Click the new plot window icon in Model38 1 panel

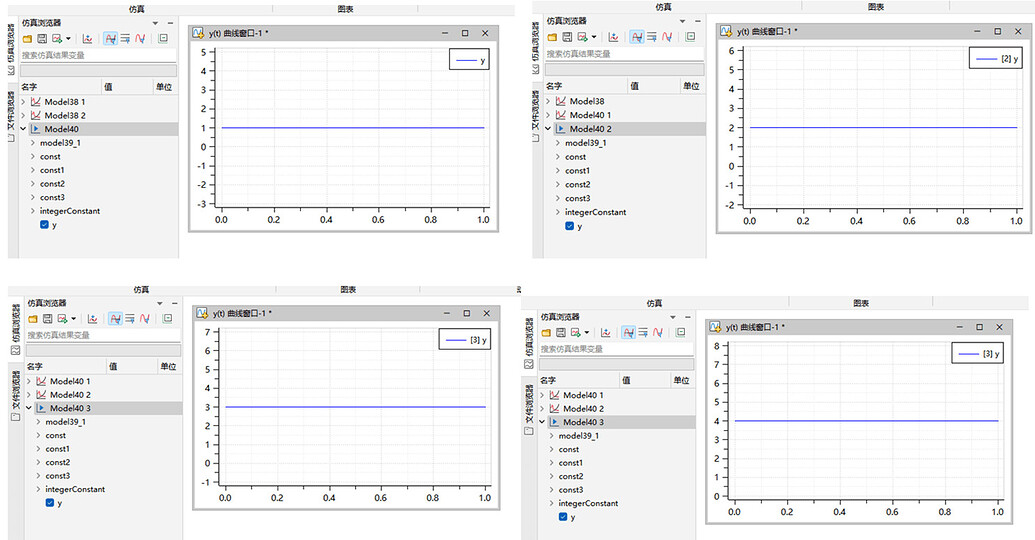point(87,39)
